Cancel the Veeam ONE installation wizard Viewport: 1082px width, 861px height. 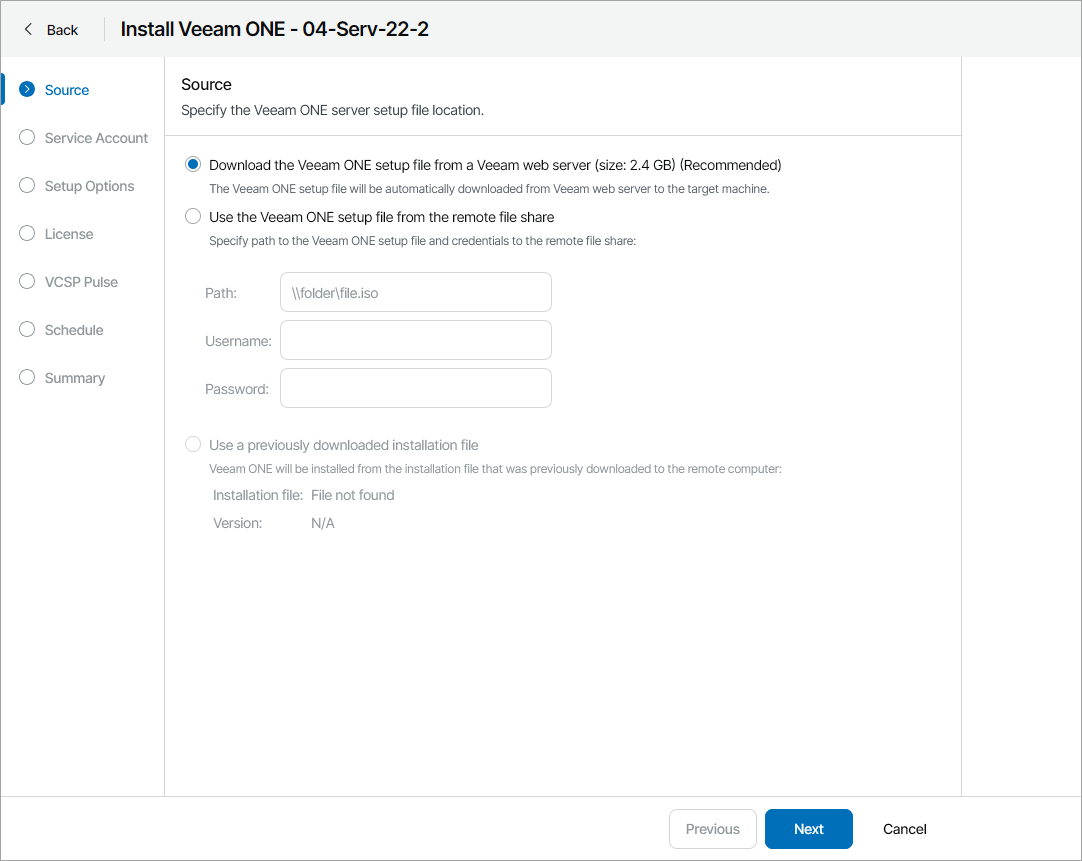[x=904, y=829]
